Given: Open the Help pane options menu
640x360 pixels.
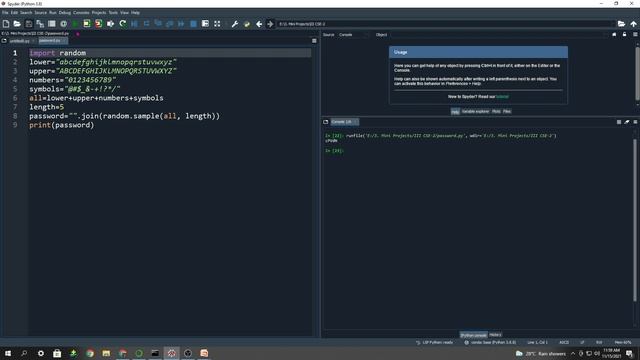Looking at the screenshot, I should pyautogui.click(x=635, y=35).
